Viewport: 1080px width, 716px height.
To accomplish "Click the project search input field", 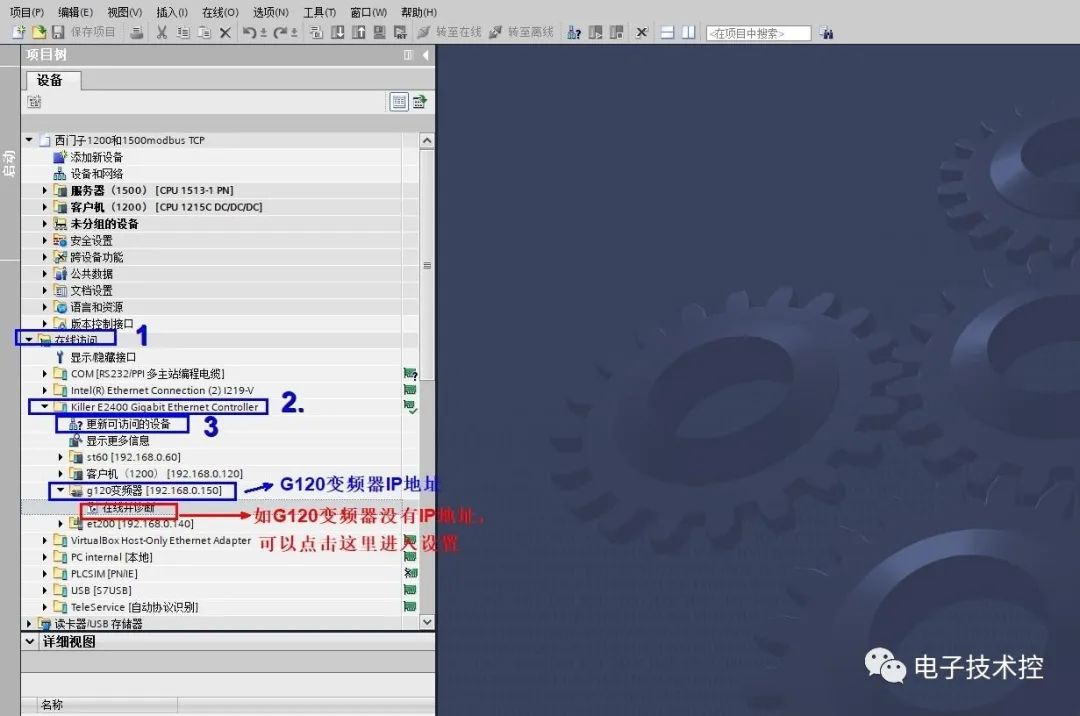I will pos(758,33).
